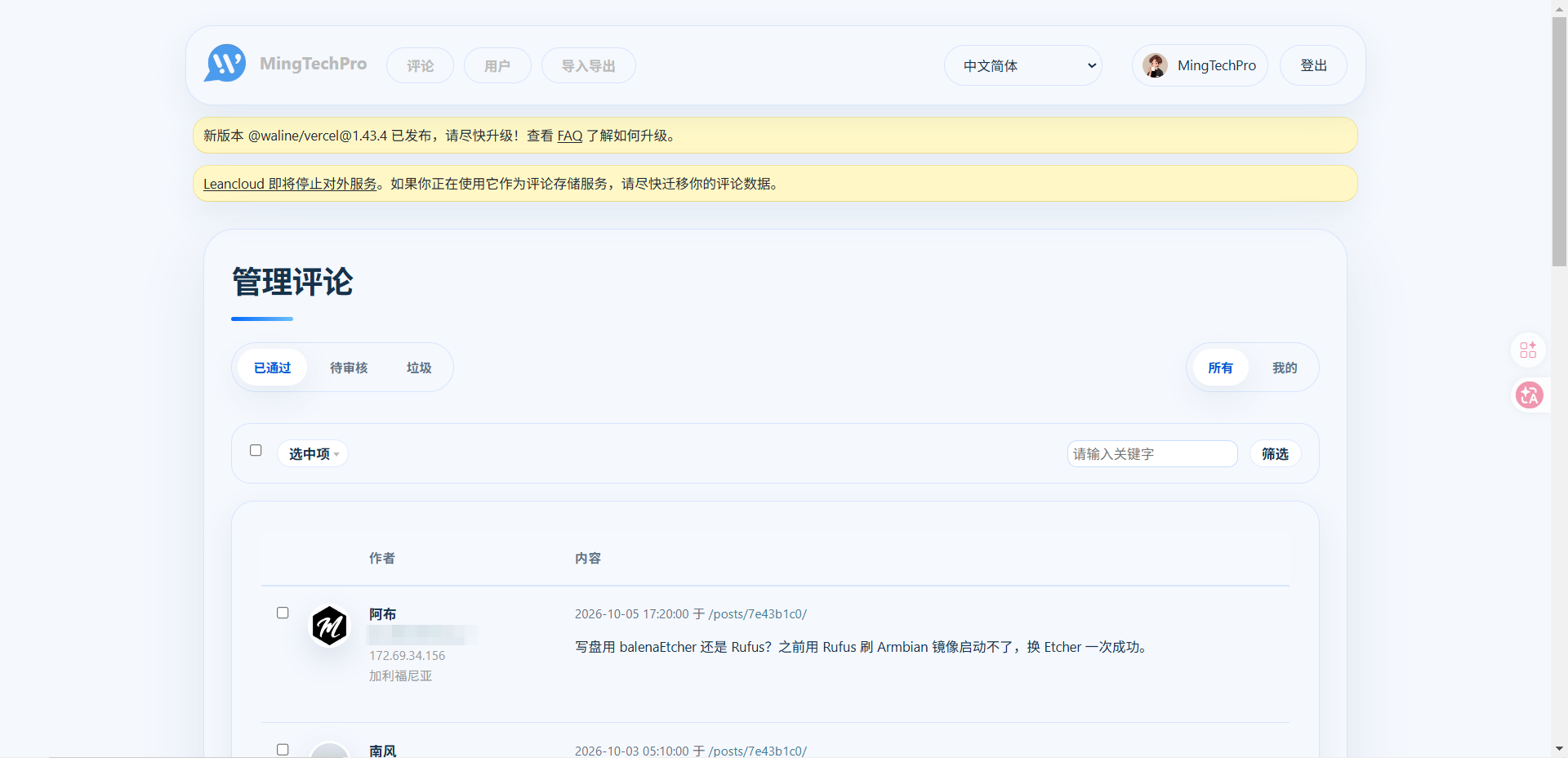1568x758 pixels.
Task: Click the timestamp 2026-10-03 05:10:00
Action: coord(632,751)
